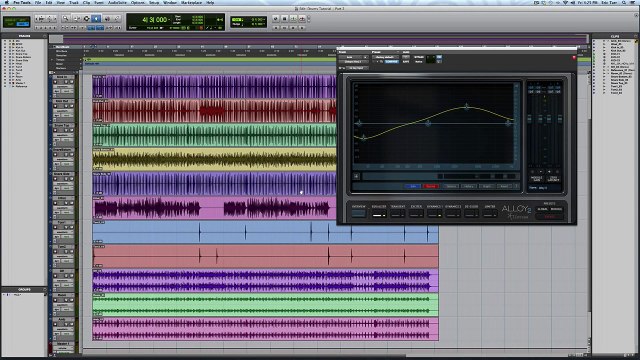Select the Zoomer tool in toolbar
The width and height of the screenshot is (640, 360).
click(x=65, y=19)
